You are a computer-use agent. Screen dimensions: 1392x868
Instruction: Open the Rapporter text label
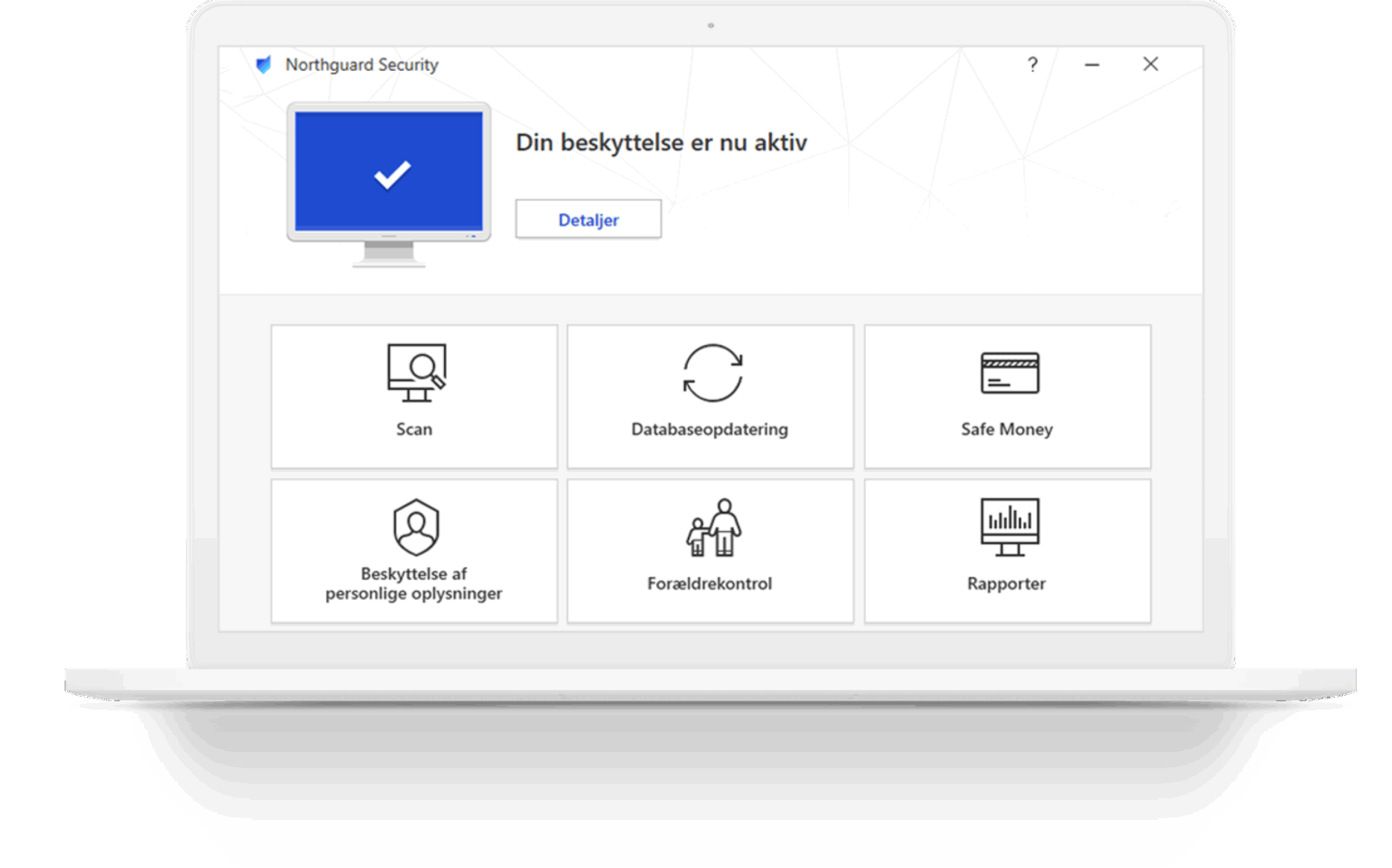(1006, 583)
